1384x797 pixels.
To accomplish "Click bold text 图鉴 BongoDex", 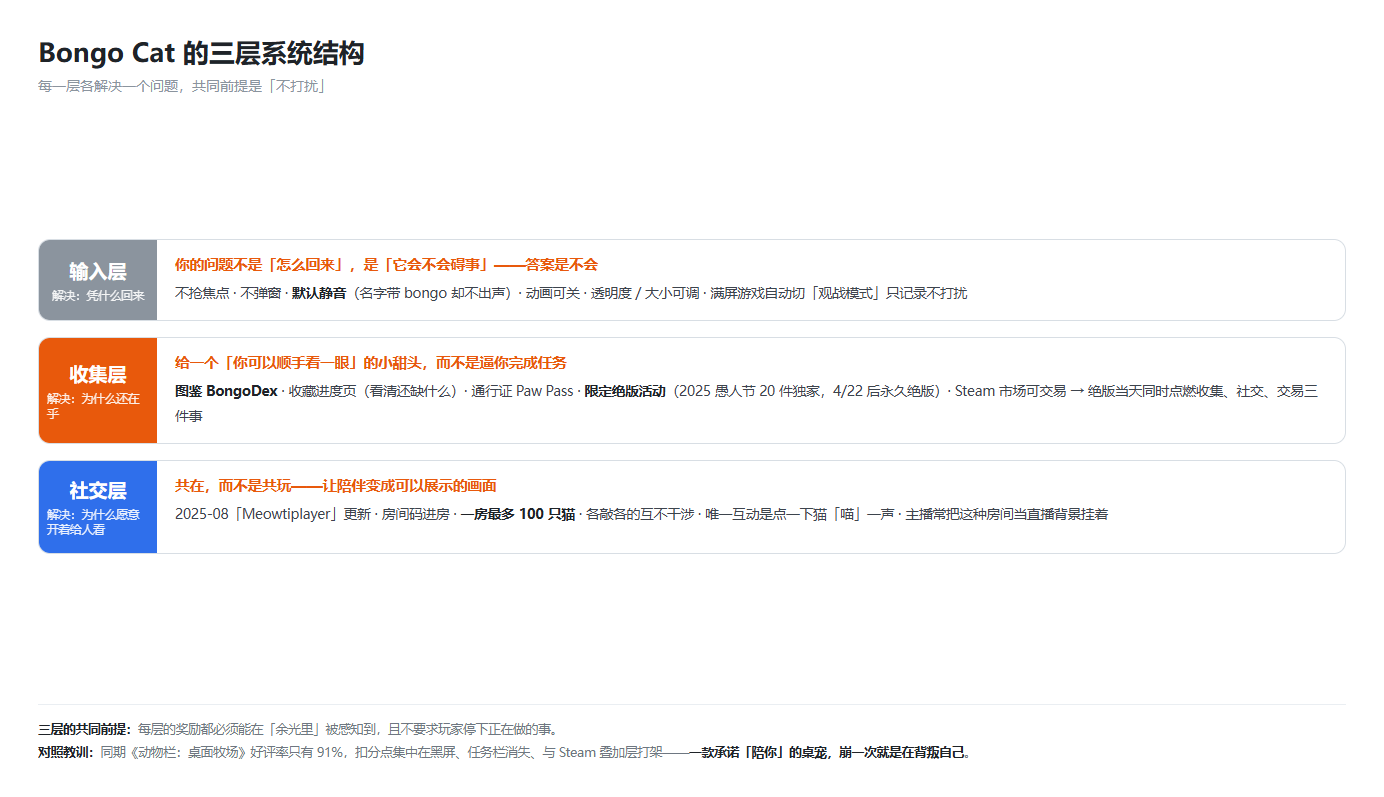I will (226, 392).
